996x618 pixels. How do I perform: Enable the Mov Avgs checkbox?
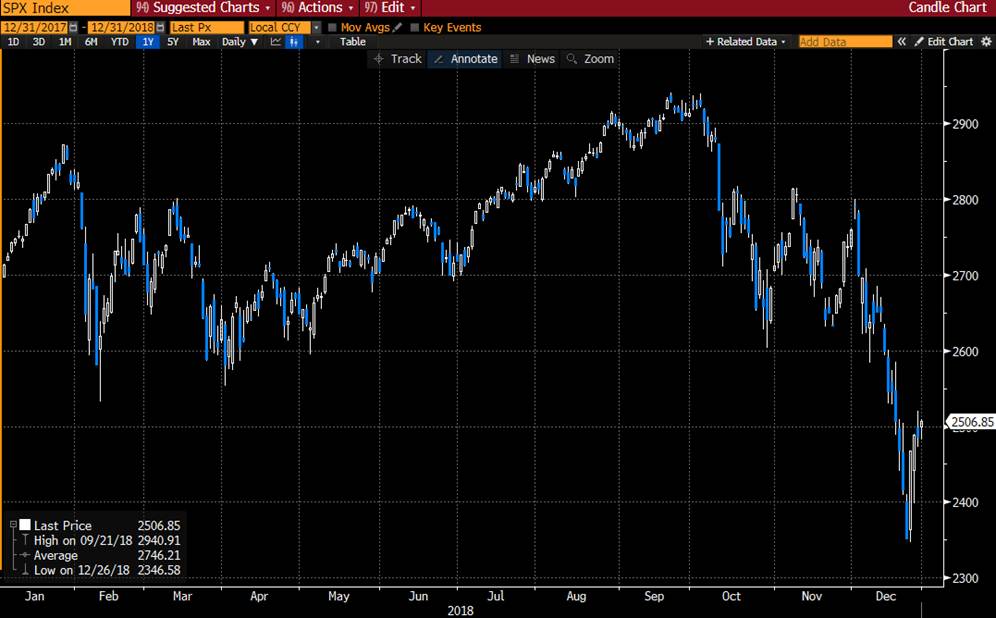pyautogui.click(x=332, y=28)
